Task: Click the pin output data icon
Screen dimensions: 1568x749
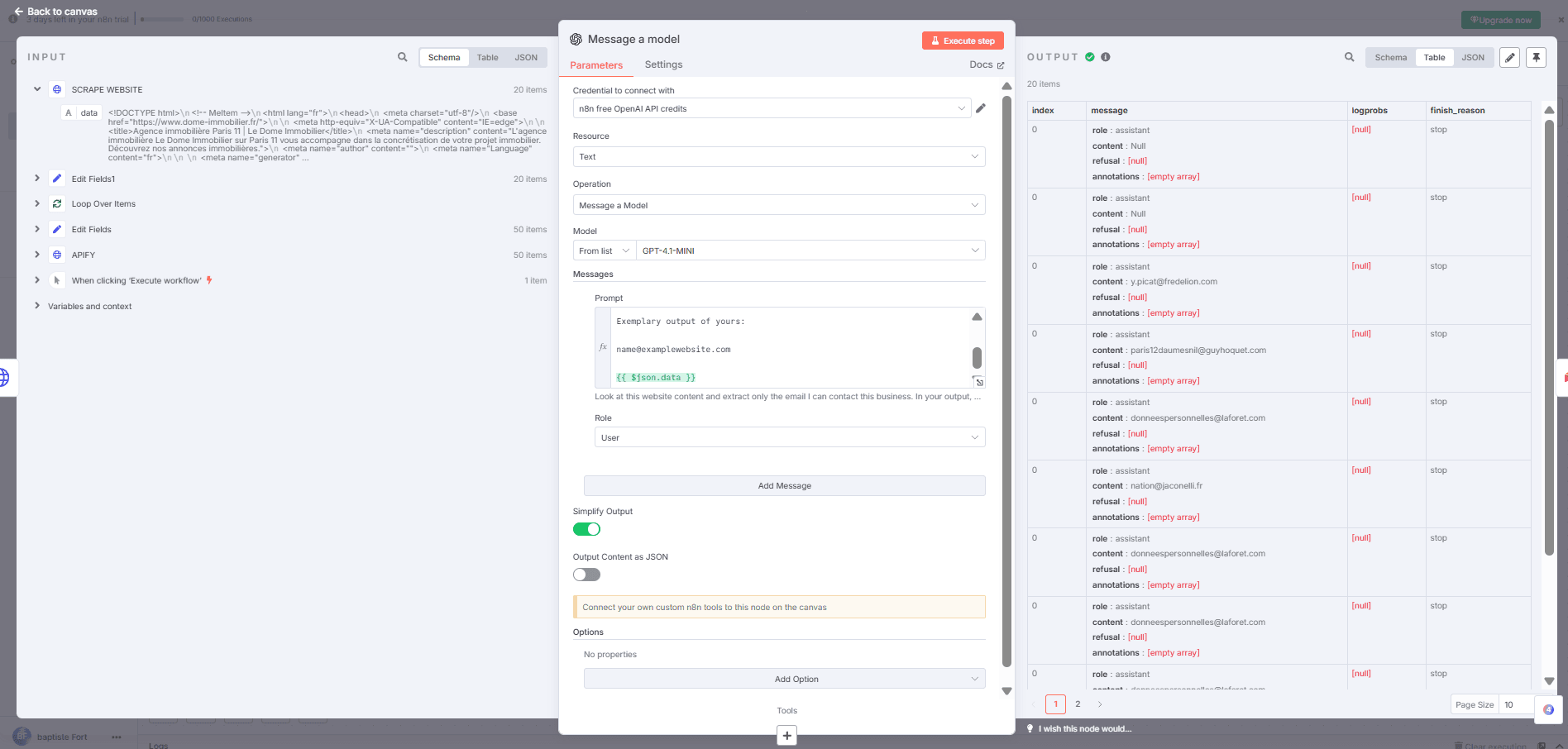Action: [1536, 58]
